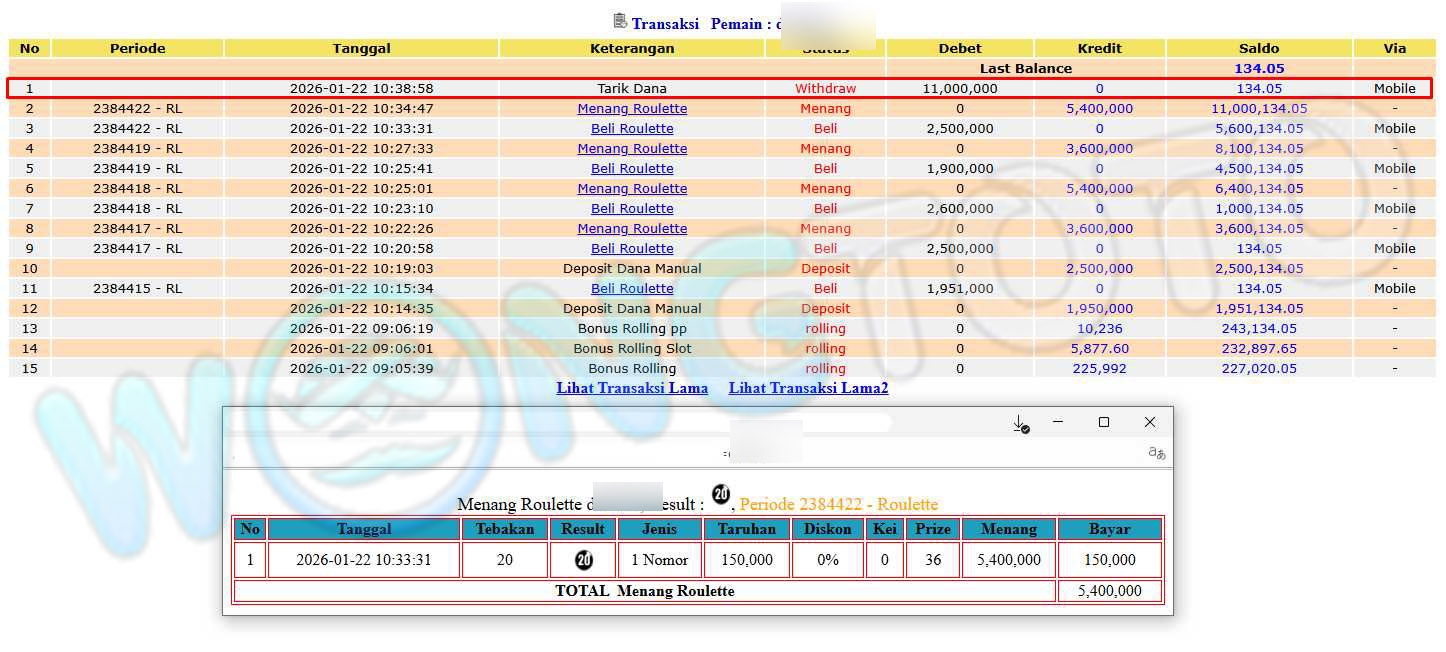Image resolution: width=1446 pixels, height=652 pixels.
Task: Open Lihat Transaksi Lama link
Action: [x=632, y=388]
